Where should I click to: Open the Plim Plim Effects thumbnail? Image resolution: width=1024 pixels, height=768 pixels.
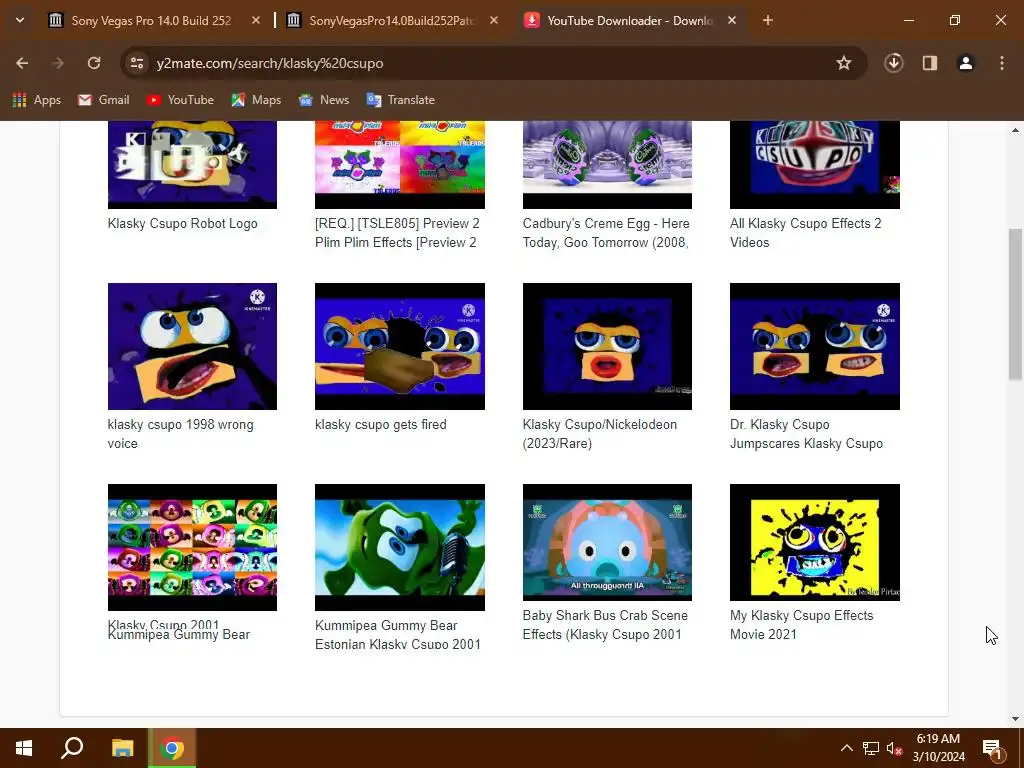point(400,165)
